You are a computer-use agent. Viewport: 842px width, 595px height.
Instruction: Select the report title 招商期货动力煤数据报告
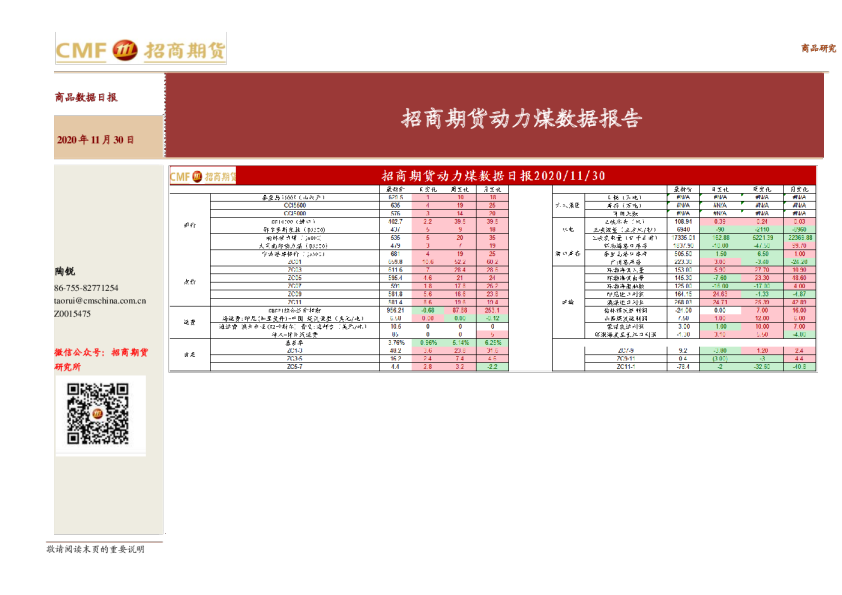521,119
